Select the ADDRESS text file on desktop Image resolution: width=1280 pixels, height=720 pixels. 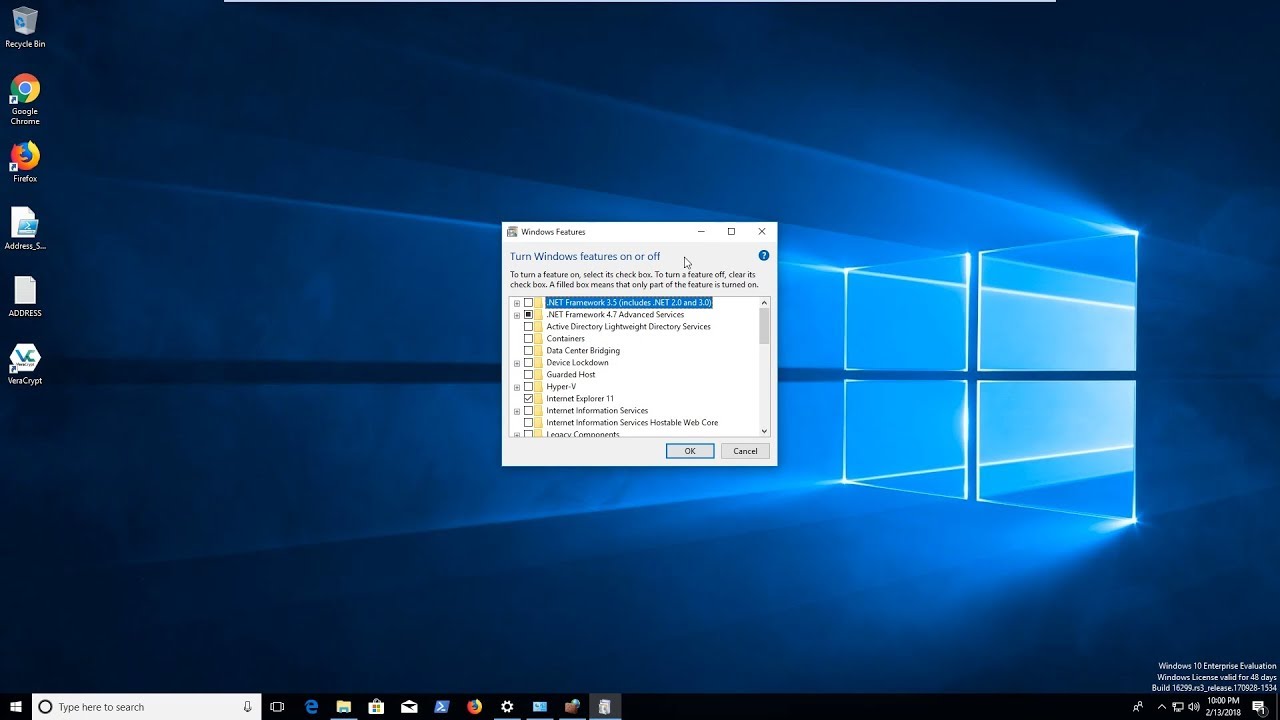(25, 297)
